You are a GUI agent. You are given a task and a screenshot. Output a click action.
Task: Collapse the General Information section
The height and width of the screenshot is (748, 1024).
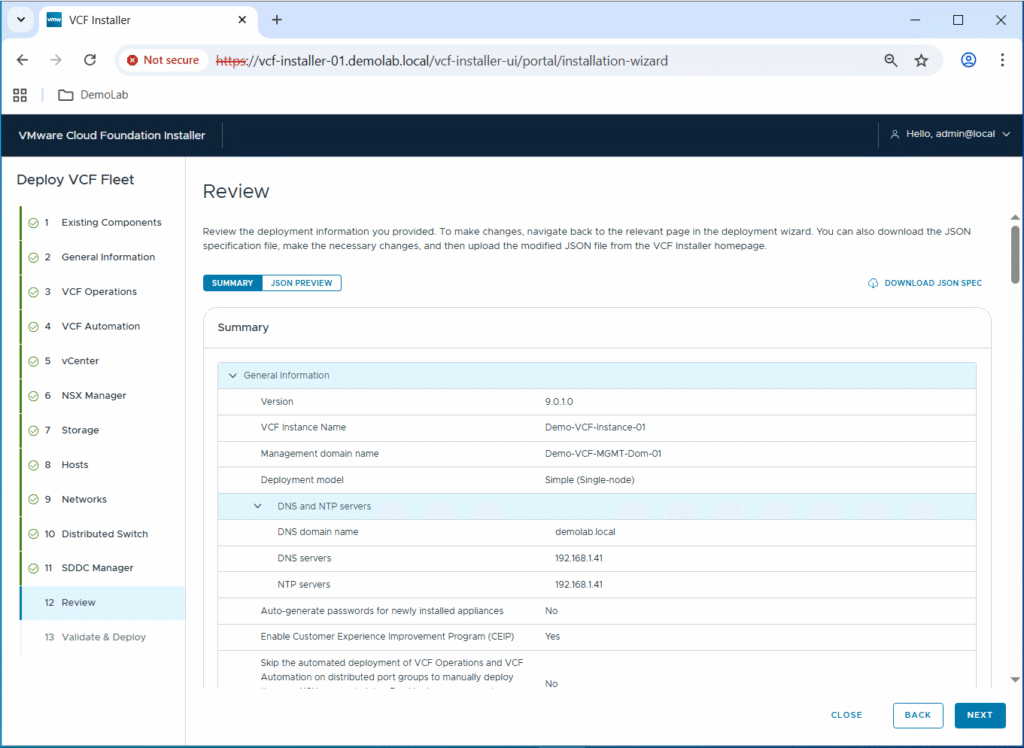point(233,376)
